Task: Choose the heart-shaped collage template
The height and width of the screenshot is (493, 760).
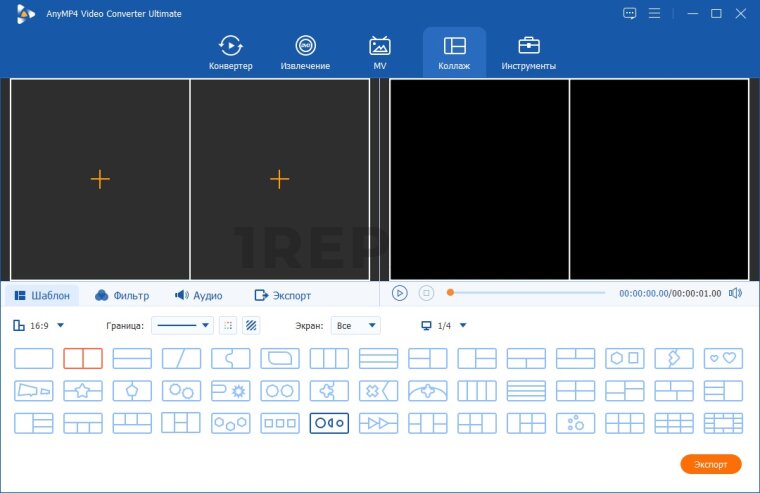Action: click(723, 358)
